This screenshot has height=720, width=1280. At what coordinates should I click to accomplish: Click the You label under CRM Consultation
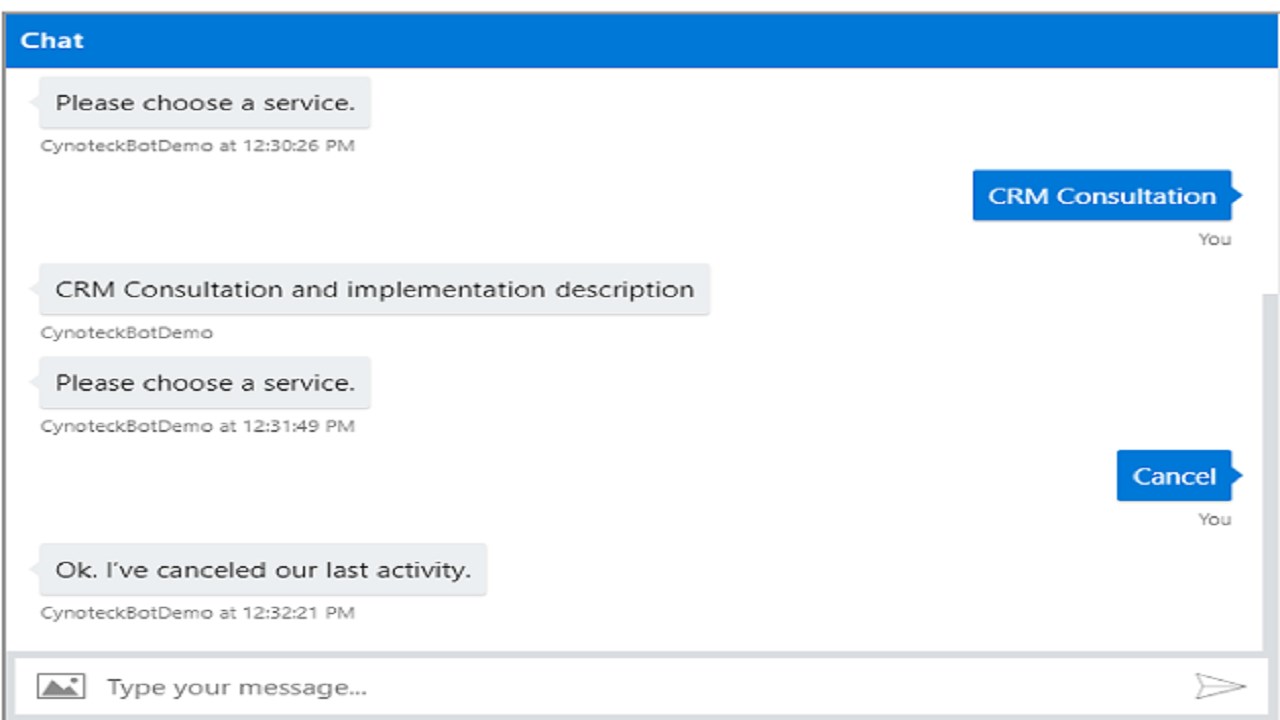coord(1215,239)
